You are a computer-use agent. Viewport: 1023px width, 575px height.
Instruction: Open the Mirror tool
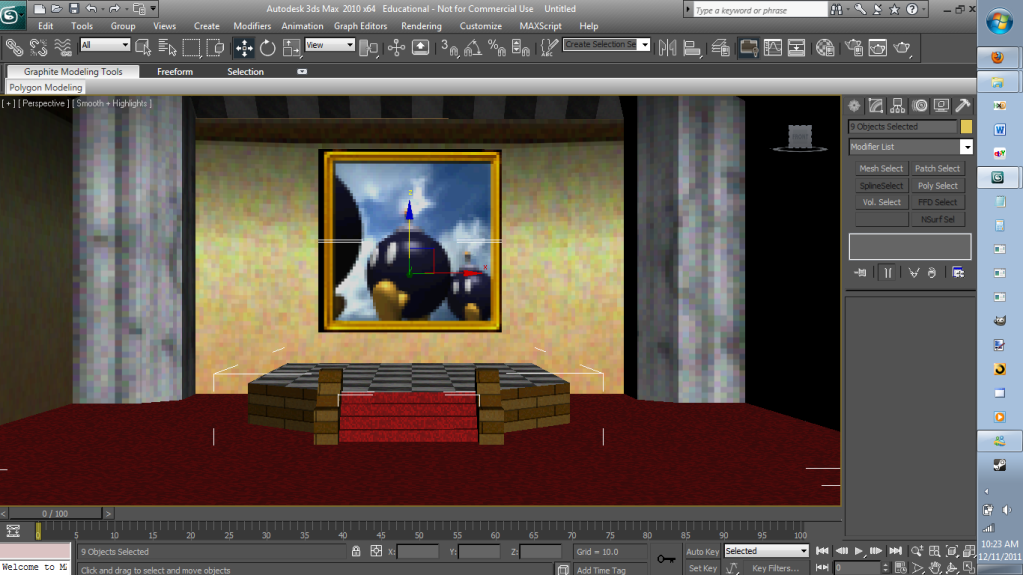(667, 47)
